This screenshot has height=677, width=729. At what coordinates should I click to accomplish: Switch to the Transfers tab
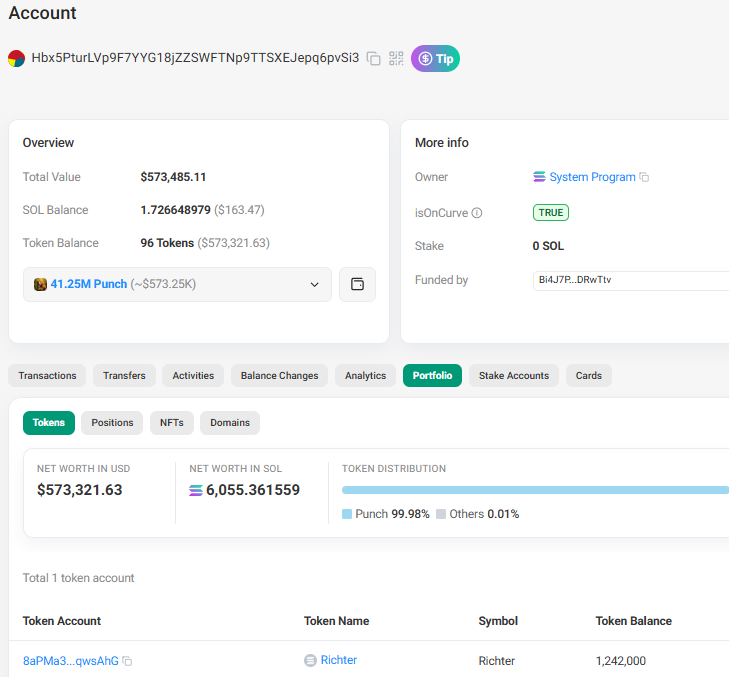click(124, 376)
